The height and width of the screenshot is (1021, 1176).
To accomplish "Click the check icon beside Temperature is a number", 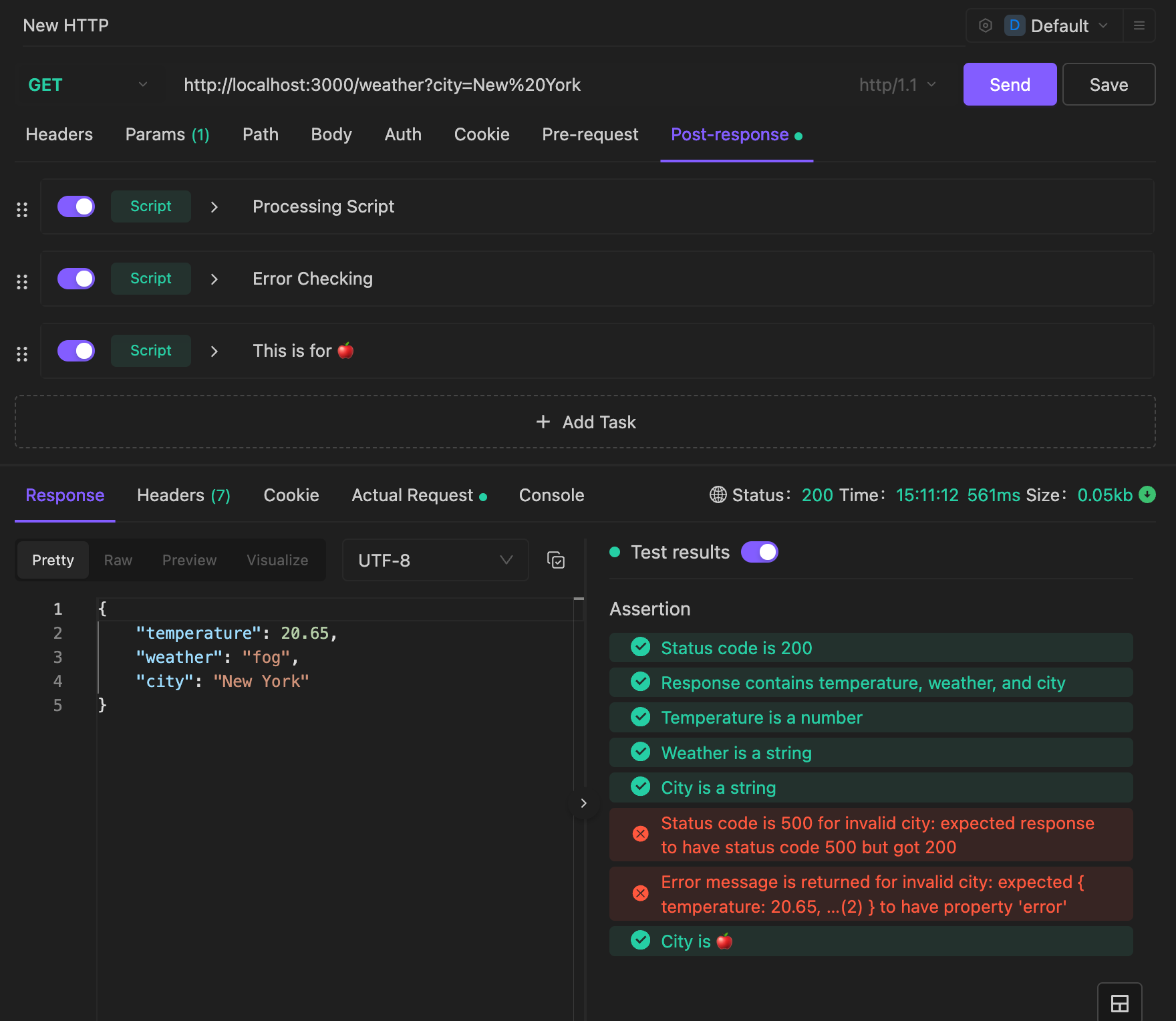I will click(x=641, y=716).
